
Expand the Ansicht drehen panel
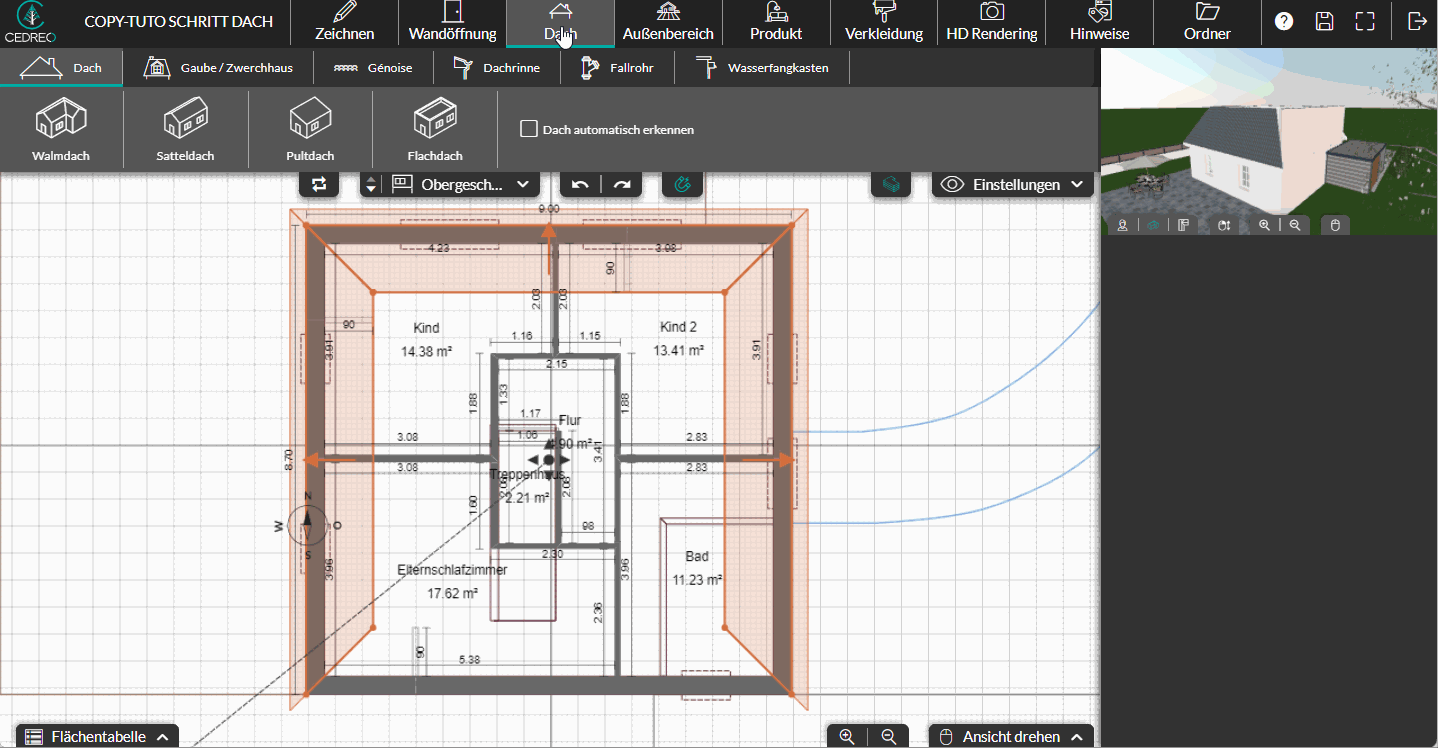coord(1011,736)
